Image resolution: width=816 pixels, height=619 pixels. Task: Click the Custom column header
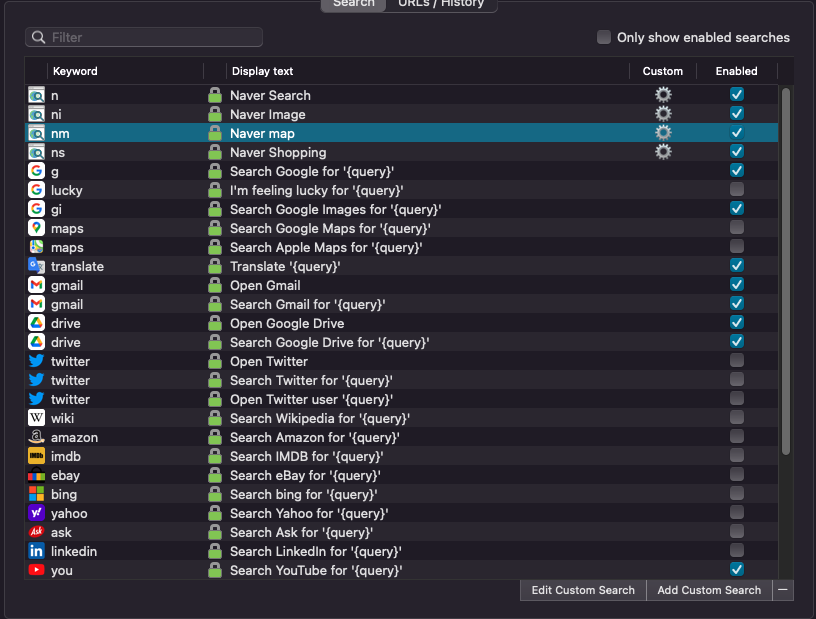pyautogui.click(x=662, y=71)
